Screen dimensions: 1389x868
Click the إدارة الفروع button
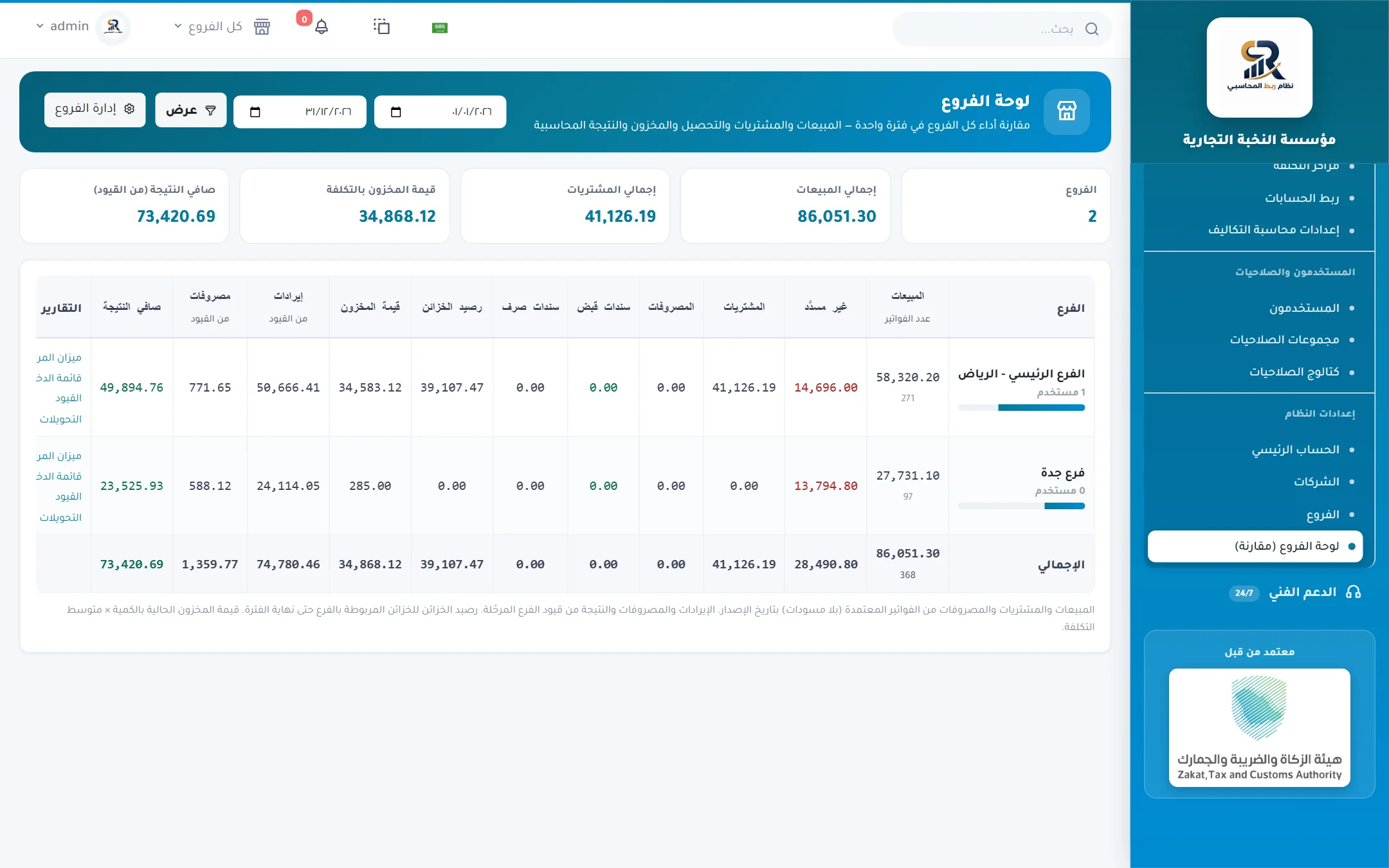point(95,109)
